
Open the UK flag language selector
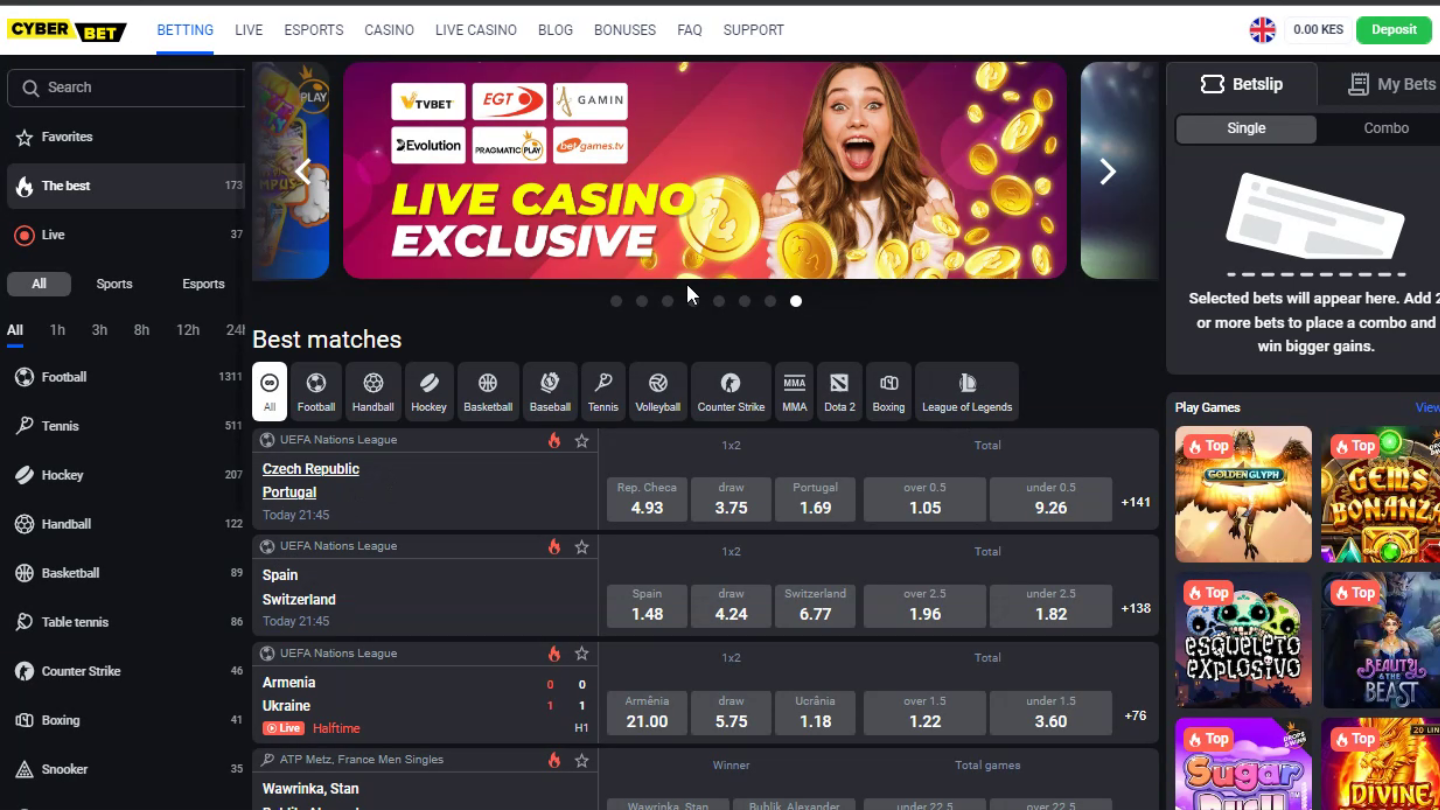click(x=1263, y=30)
